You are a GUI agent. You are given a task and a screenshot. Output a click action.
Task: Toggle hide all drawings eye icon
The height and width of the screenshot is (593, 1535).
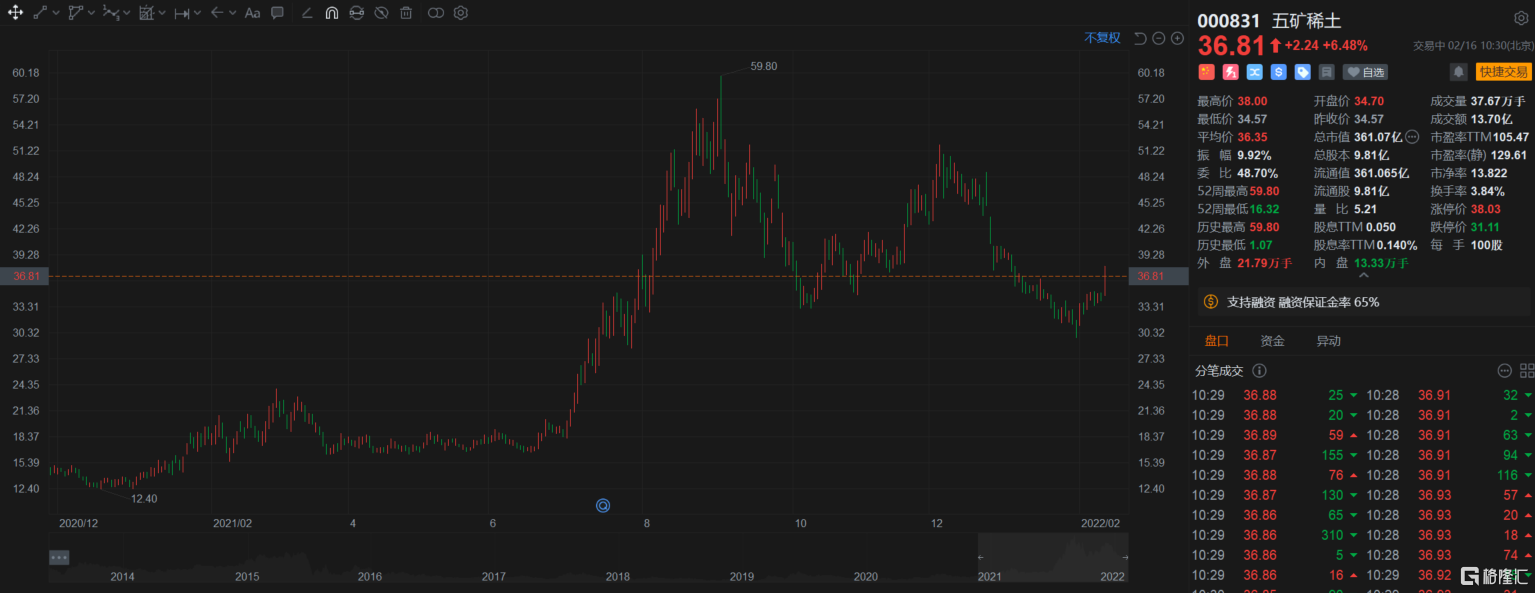click(x=381, y=13)
